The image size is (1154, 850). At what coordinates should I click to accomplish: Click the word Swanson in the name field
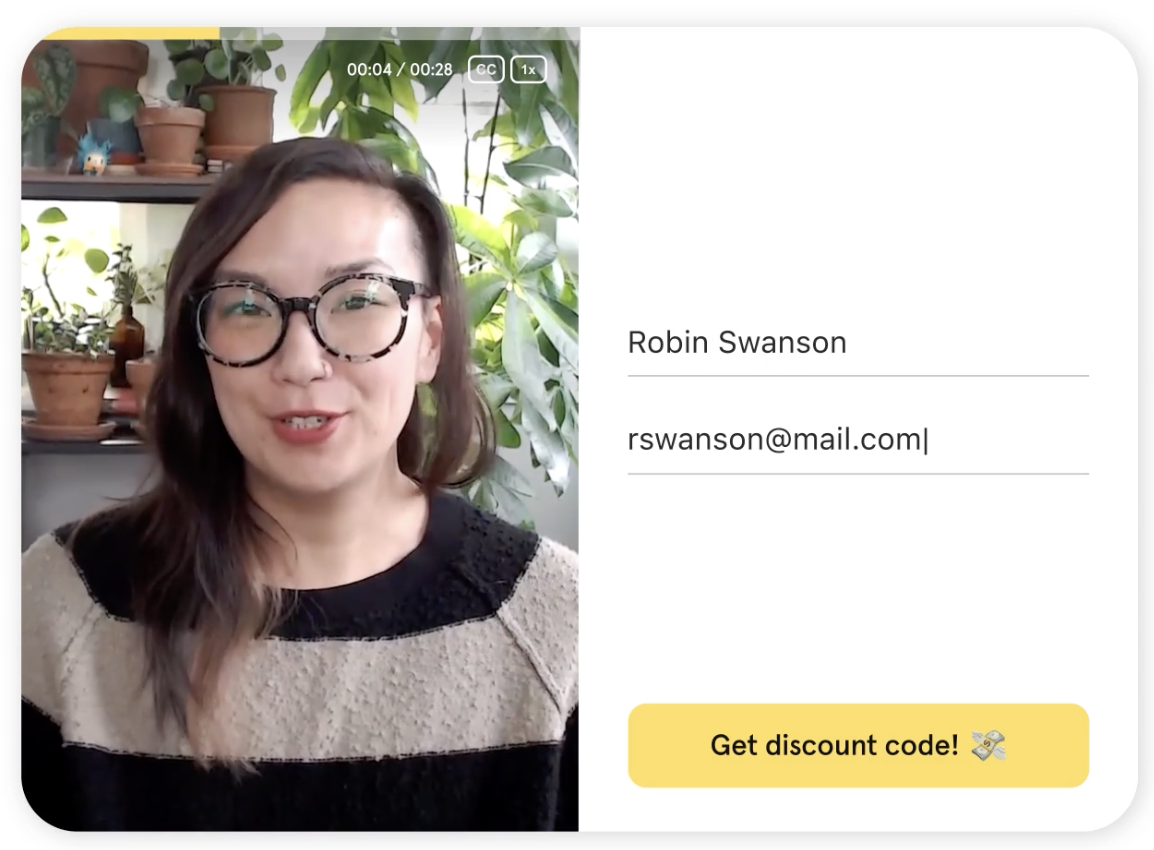782,343
